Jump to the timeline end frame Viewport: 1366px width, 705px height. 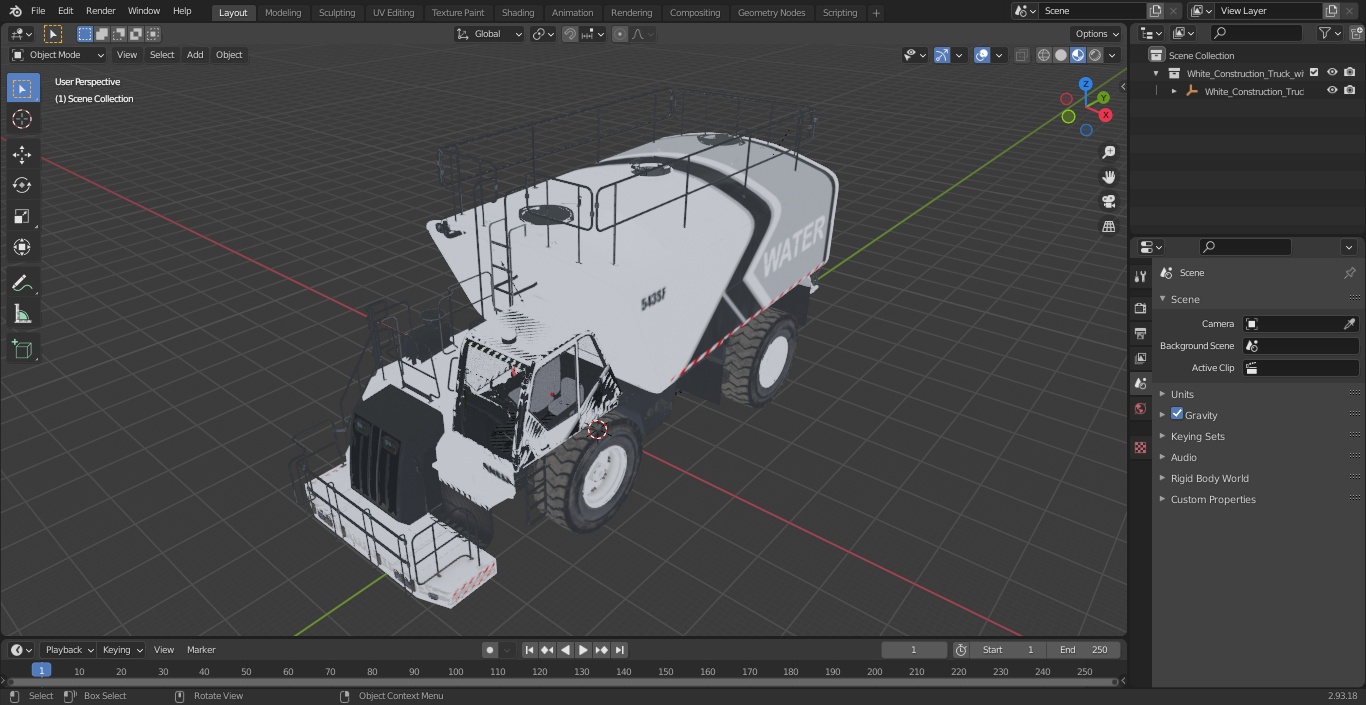coord(620,650)
